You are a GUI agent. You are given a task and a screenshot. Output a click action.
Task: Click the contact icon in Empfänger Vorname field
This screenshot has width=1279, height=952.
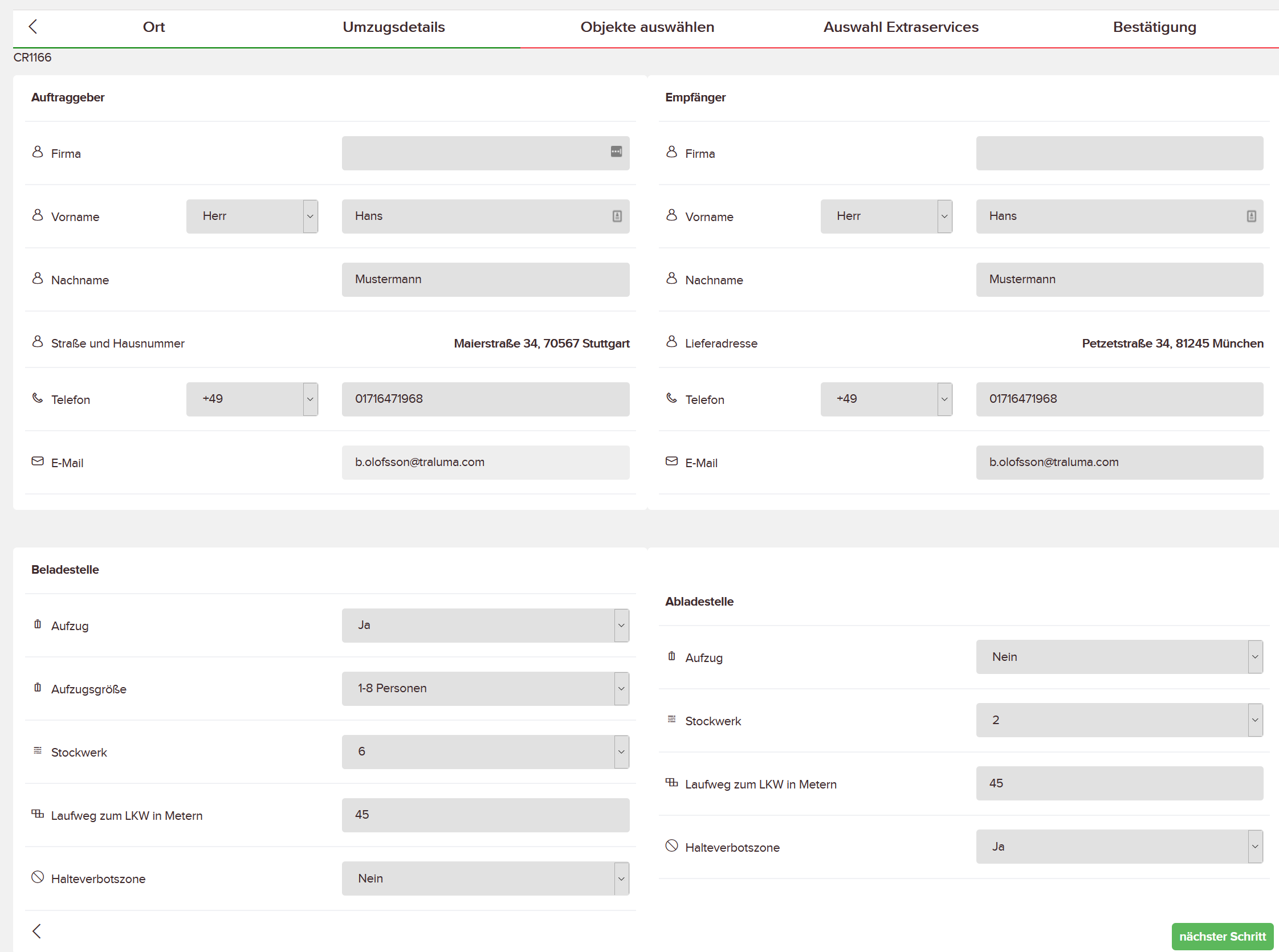point(1251,216)
